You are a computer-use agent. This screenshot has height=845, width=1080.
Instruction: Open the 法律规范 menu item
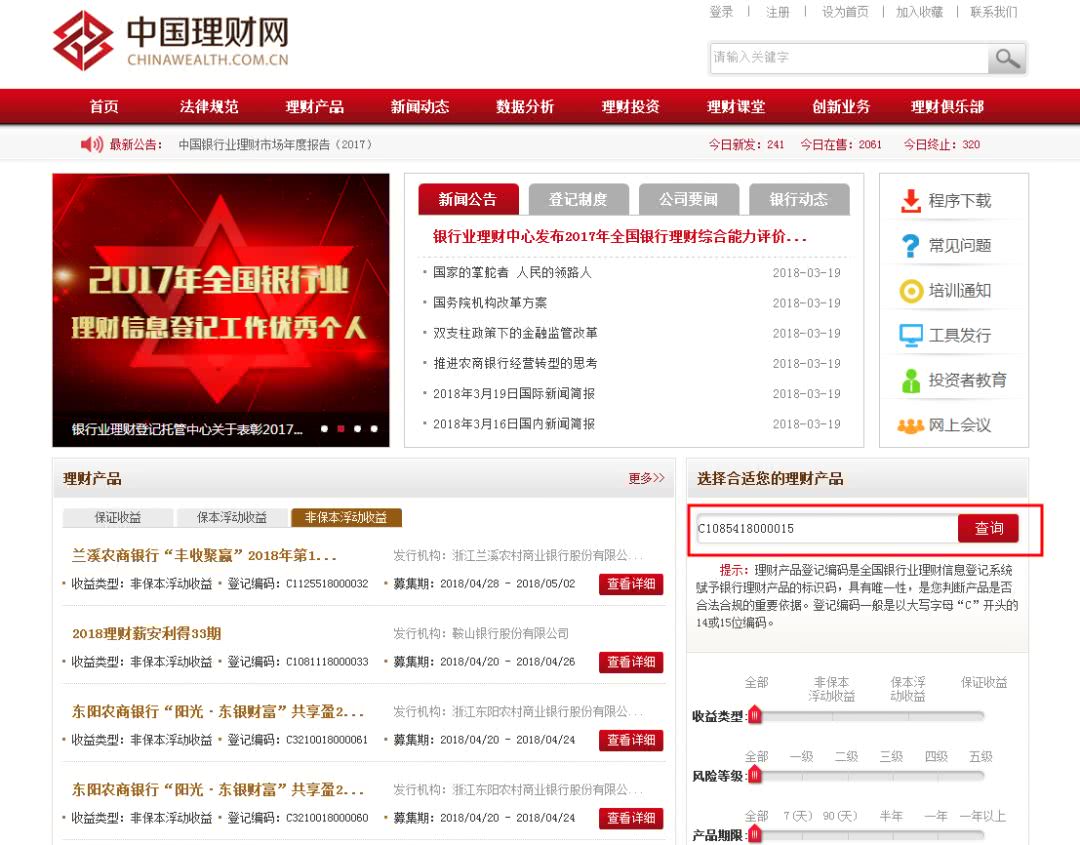[209, 107]
